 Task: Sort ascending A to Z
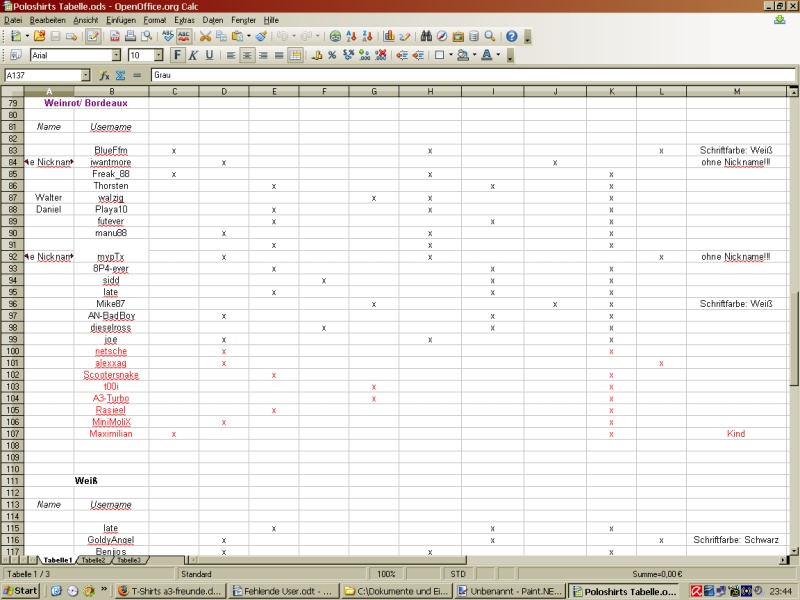(351, 36)
